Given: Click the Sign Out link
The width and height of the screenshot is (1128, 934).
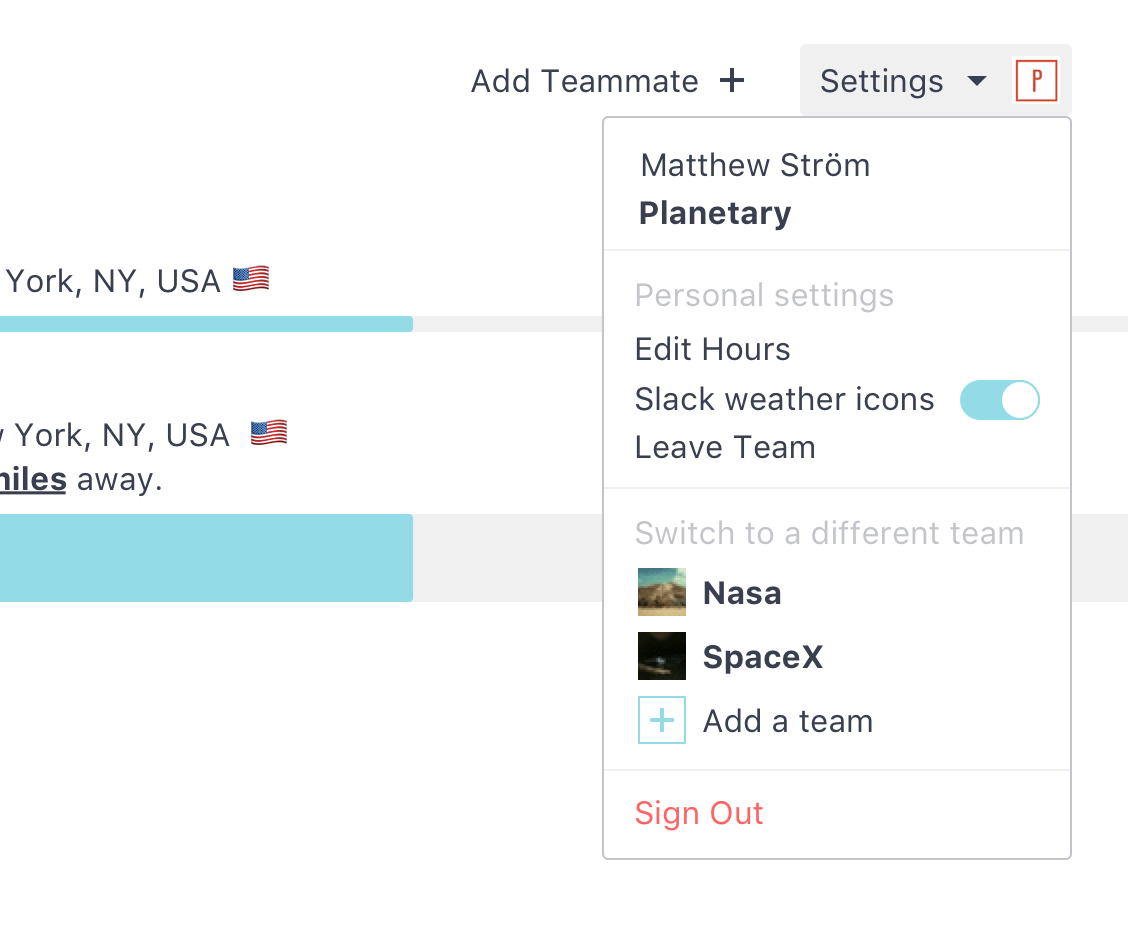Looking at the screenshot, I should (x=699, y=813).
